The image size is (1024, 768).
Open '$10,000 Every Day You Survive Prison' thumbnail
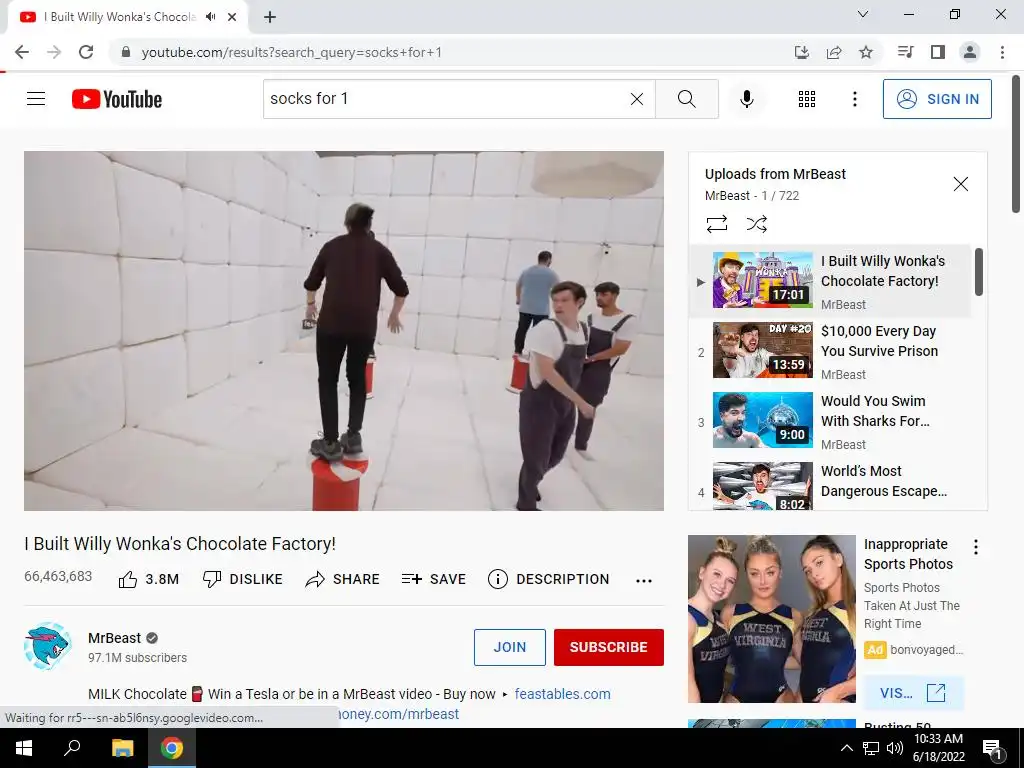click(763, 350)
